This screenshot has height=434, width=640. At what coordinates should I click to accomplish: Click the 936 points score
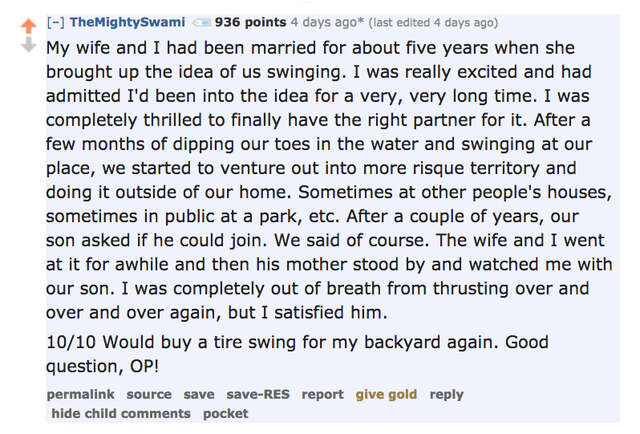coord(249,23)
